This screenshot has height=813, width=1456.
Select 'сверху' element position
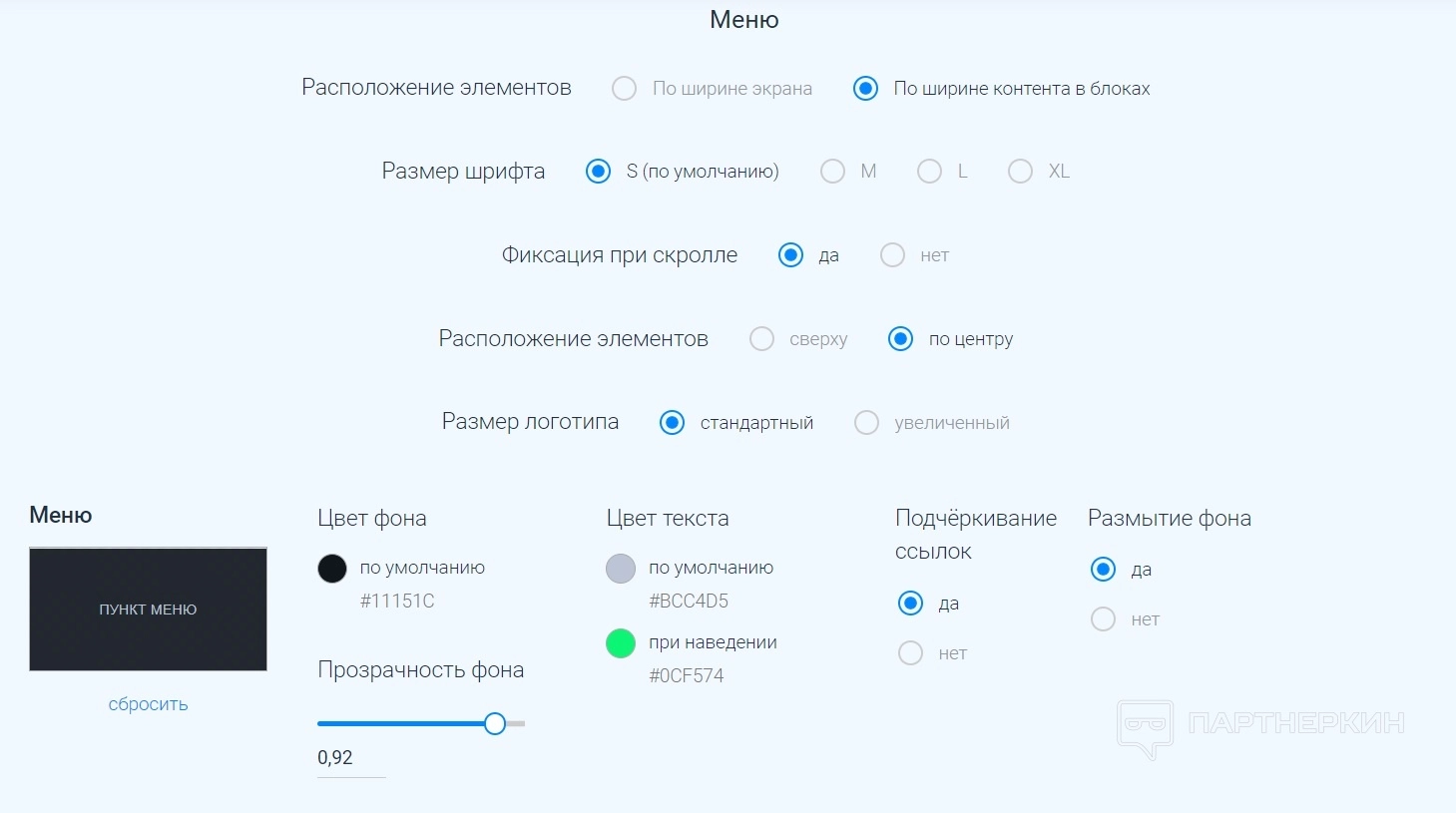pos(761,339)
